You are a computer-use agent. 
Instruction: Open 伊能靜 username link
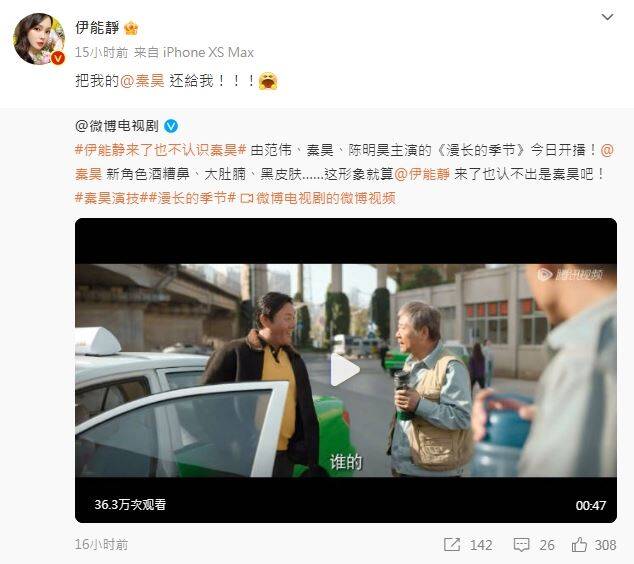[x=97, y=27]
